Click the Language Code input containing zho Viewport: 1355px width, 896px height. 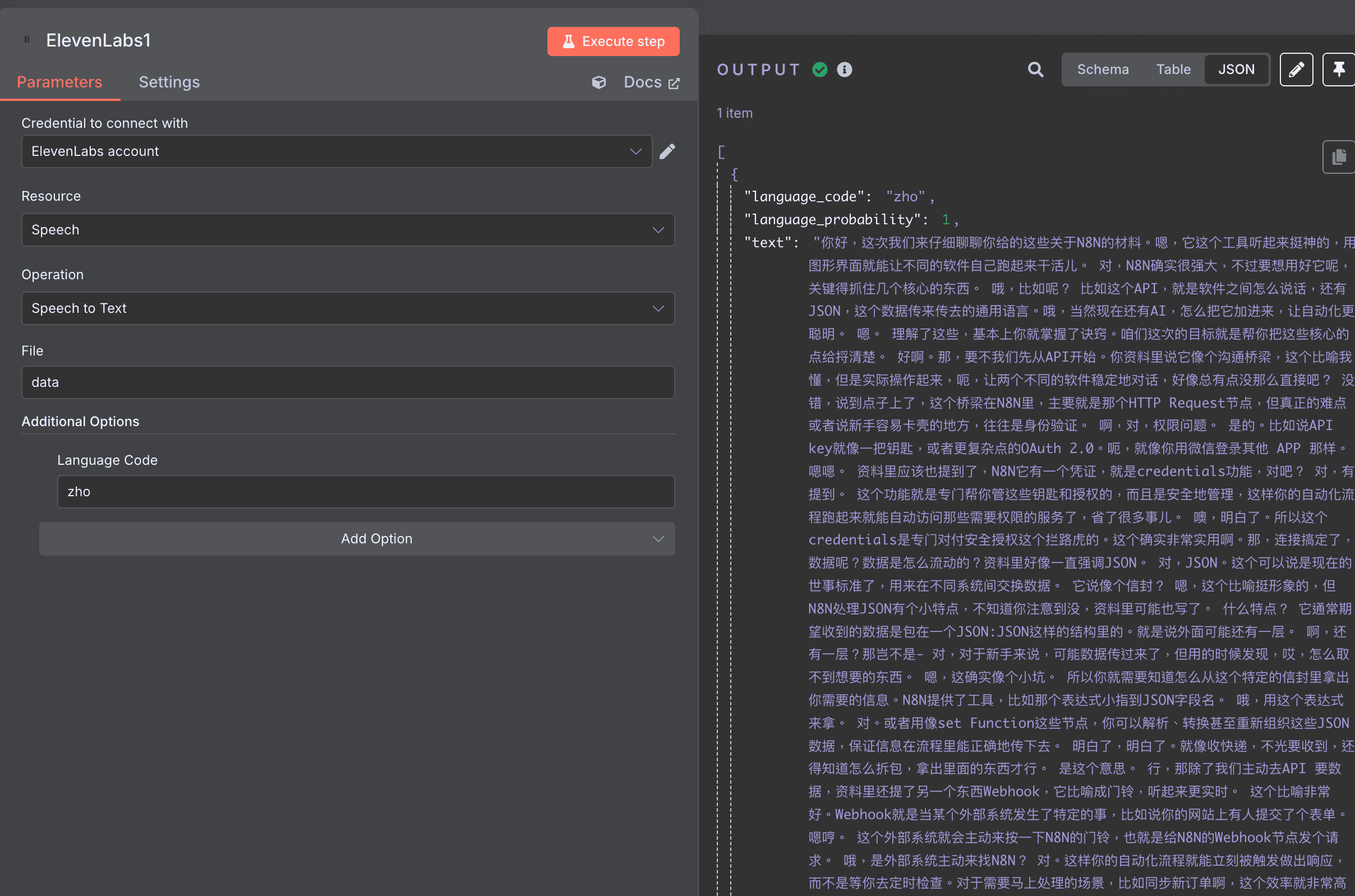tap(365, 491)
